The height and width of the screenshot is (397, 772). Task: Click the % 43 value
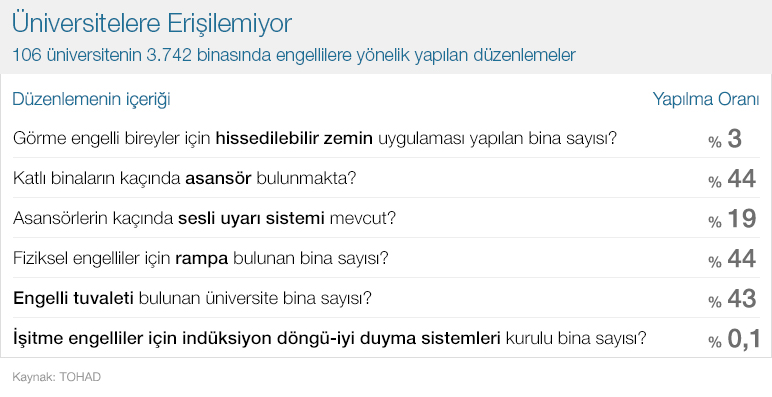[x=732, y=298]
